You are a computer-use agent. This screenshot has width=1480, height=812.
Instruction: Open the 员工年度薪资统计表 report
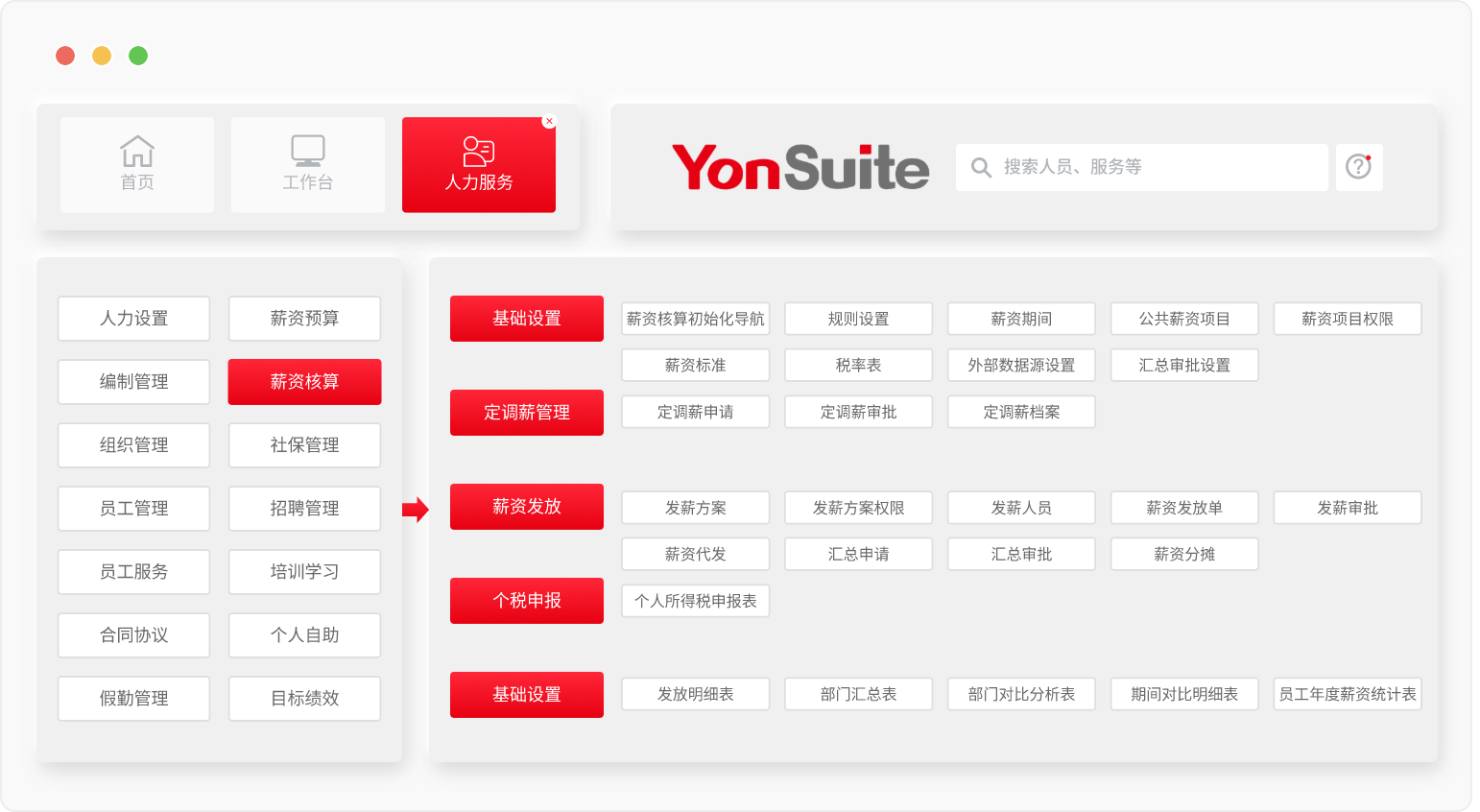click(1347, 694)
